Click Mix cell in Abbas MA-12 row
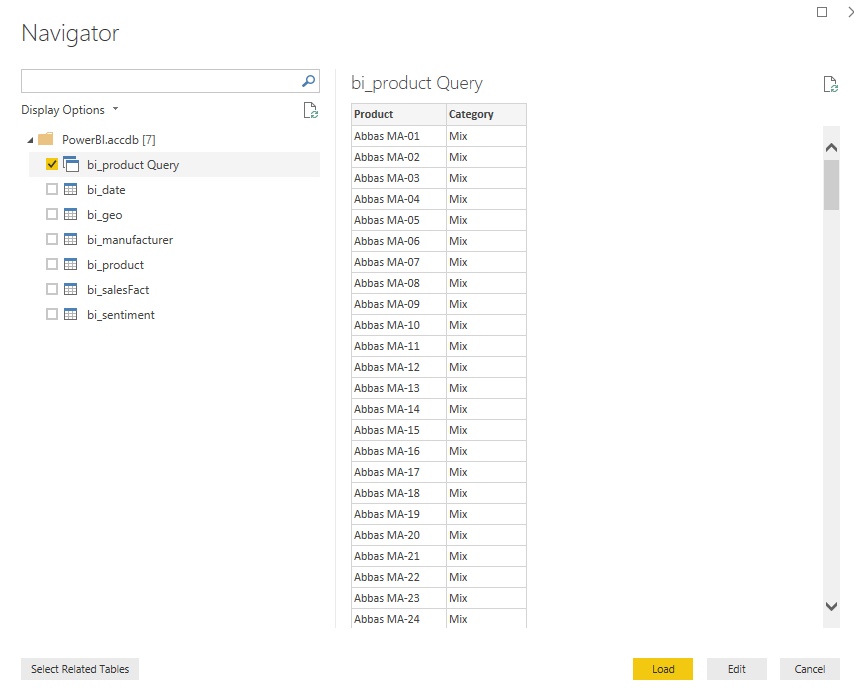The image size is (854, 690). coord(486,367)
